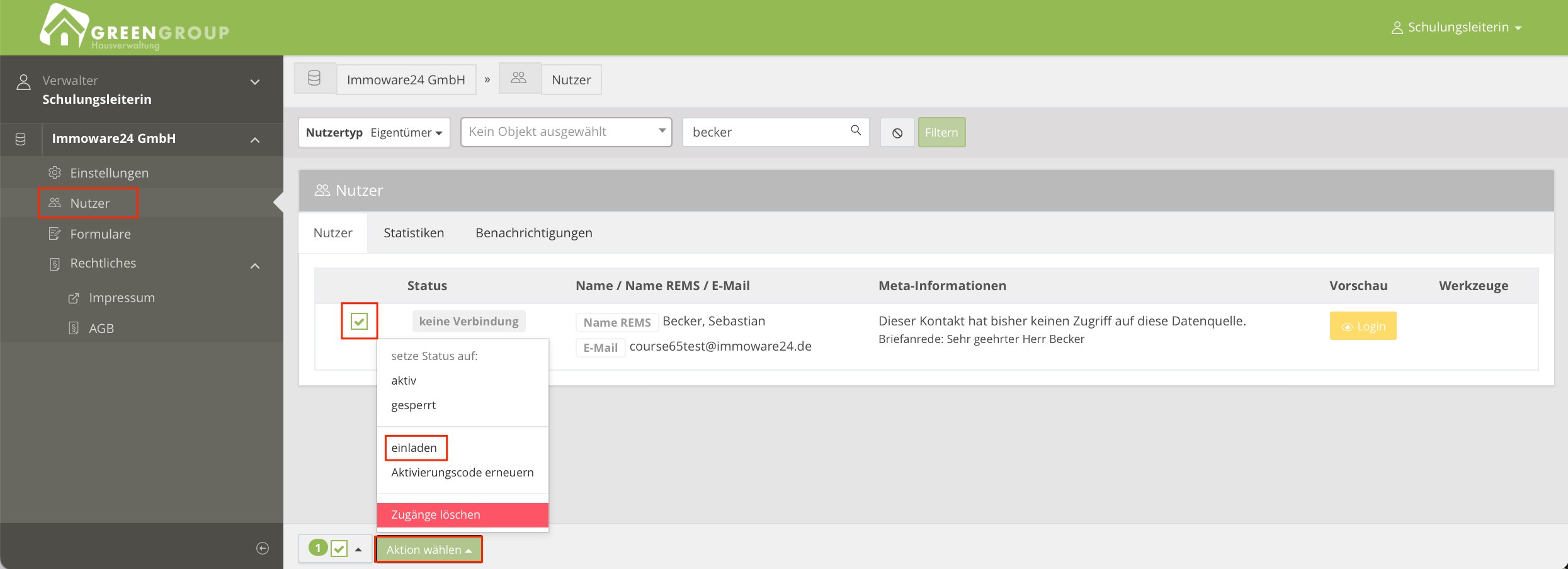Open the Kein Objekt ausgewählt combo box
Screen dimensions: 1568x569
pos(566,132)
